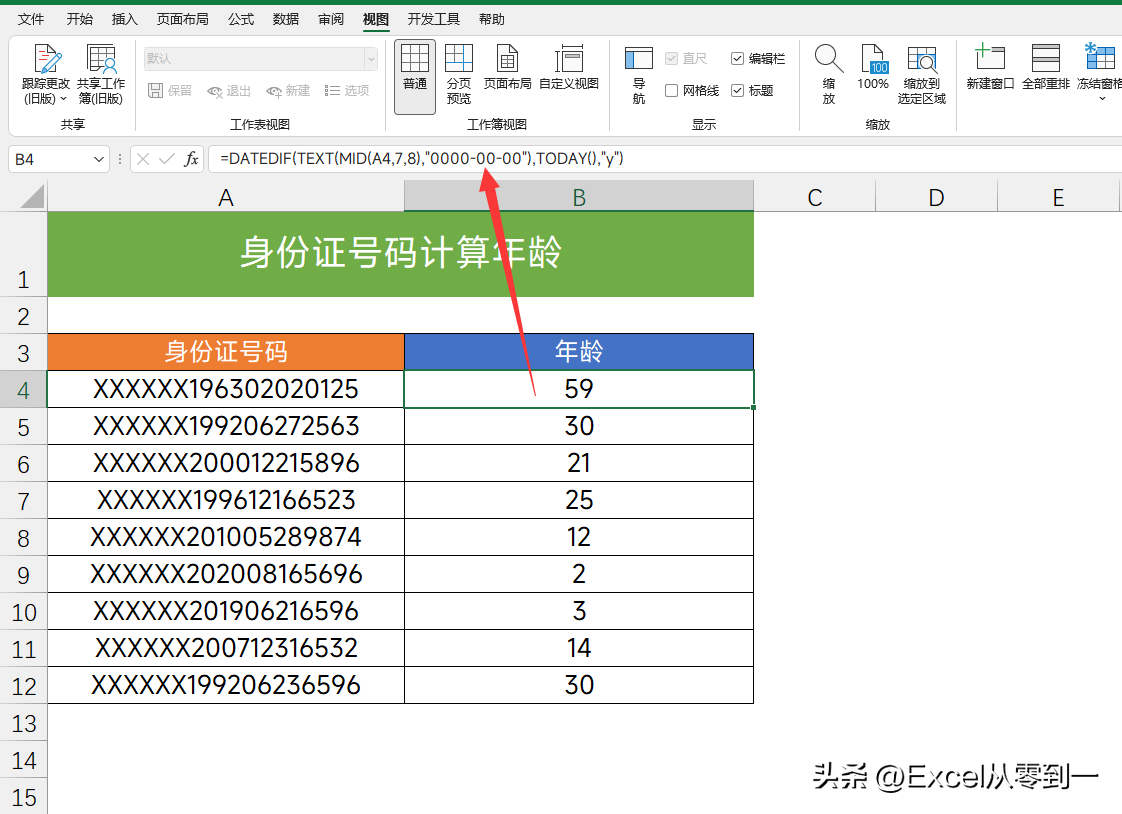This screenshot has width=1122, height=814.
Task: Switch to the 公式 tab
Action: 241,19
